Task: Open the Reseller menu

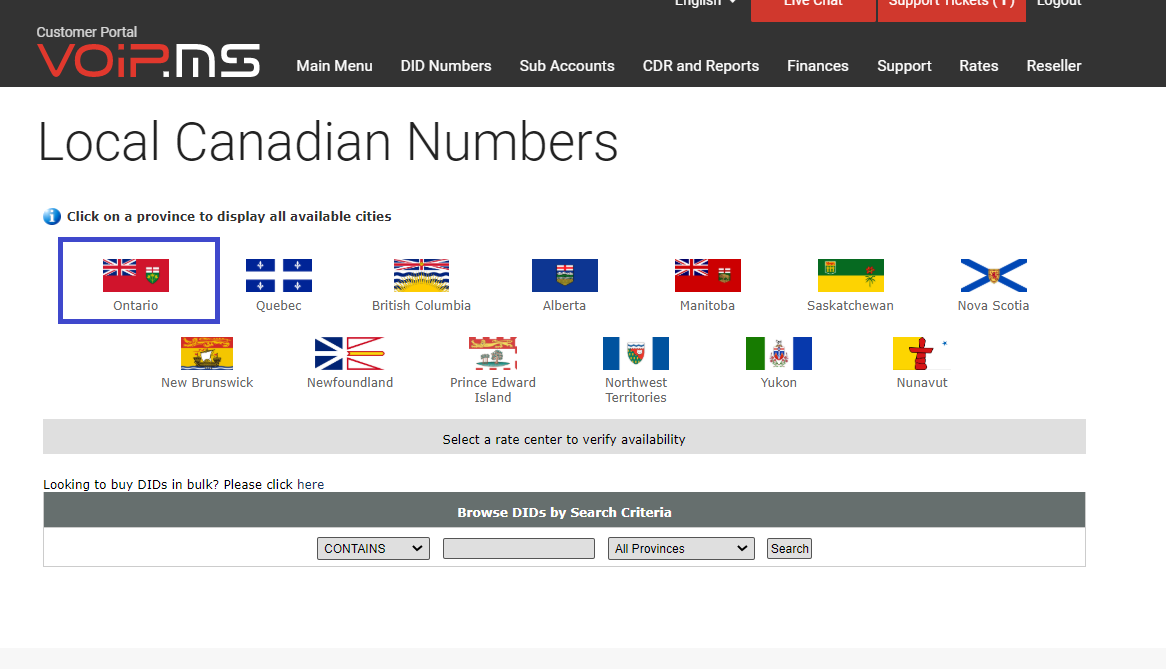Action: pos(1054,65)
